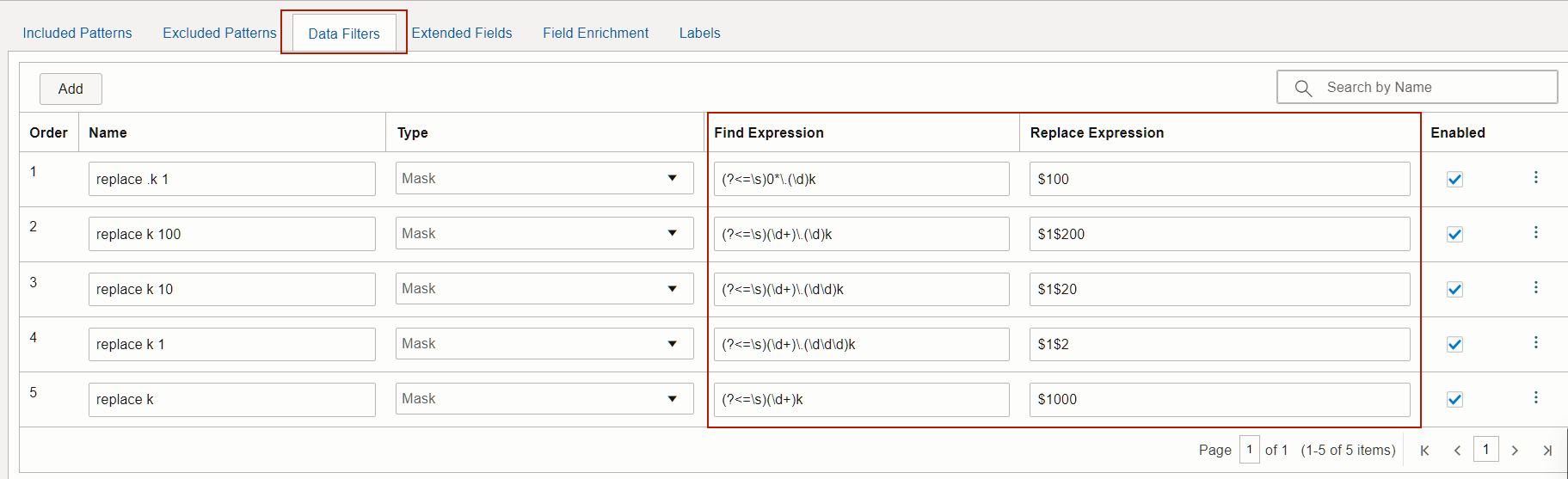Open the Excluded Patterns tab
The height and width of the screenshot is (479, 1568).
[x=219, y=33]
